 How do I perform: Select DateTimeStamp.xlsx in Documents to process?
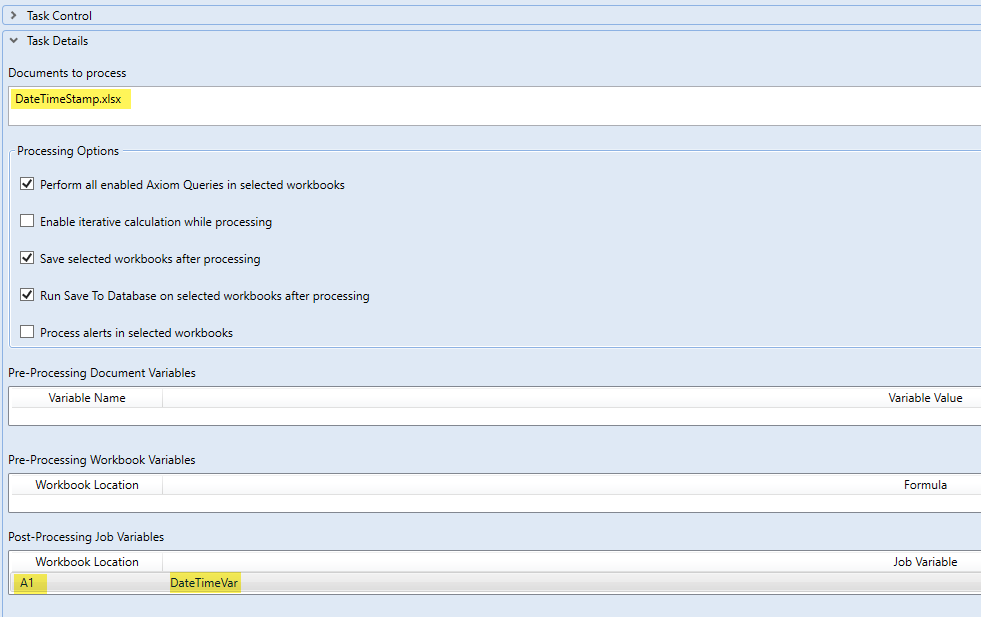(x=68, y=99)
